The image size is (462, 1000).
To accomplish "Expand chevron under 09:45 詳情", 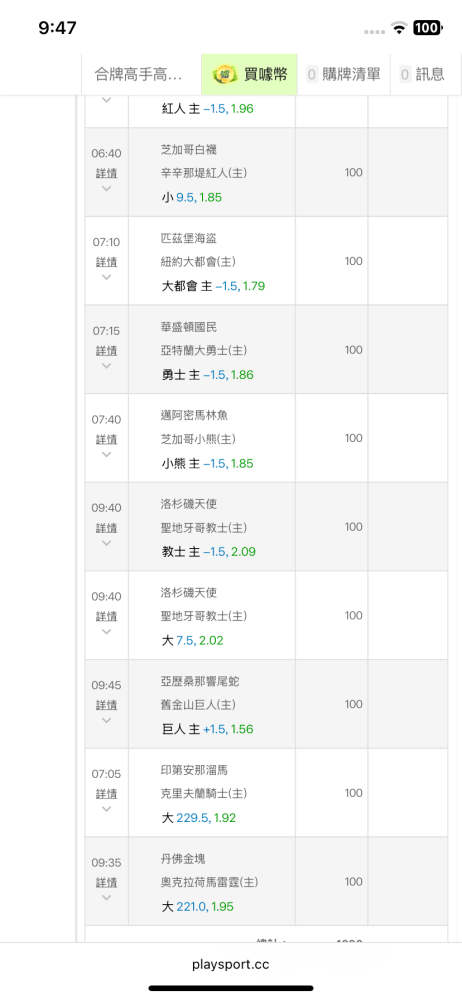I will [107, 721].
